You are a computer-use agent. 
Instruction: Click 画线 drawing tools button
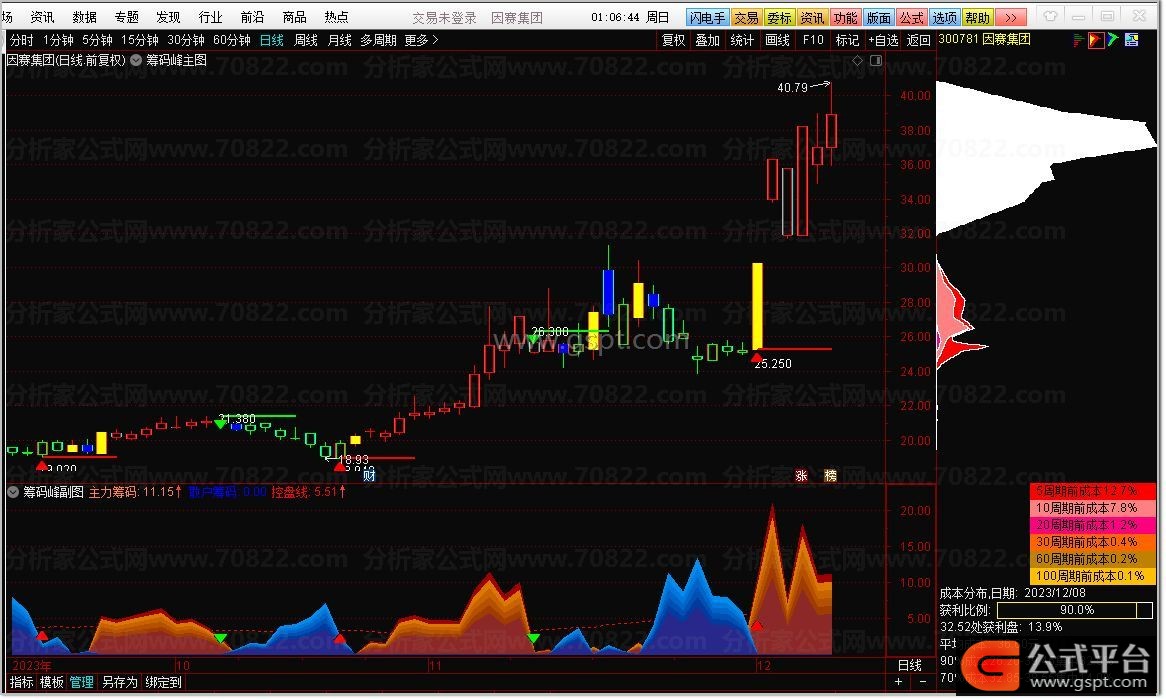pos(777,40)
